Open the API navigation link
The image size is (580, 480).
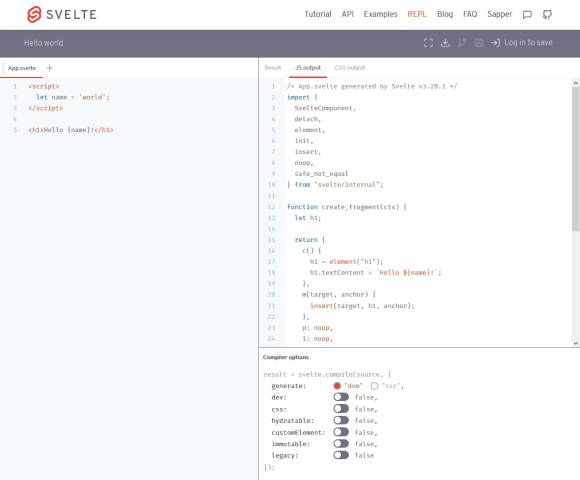348,14
